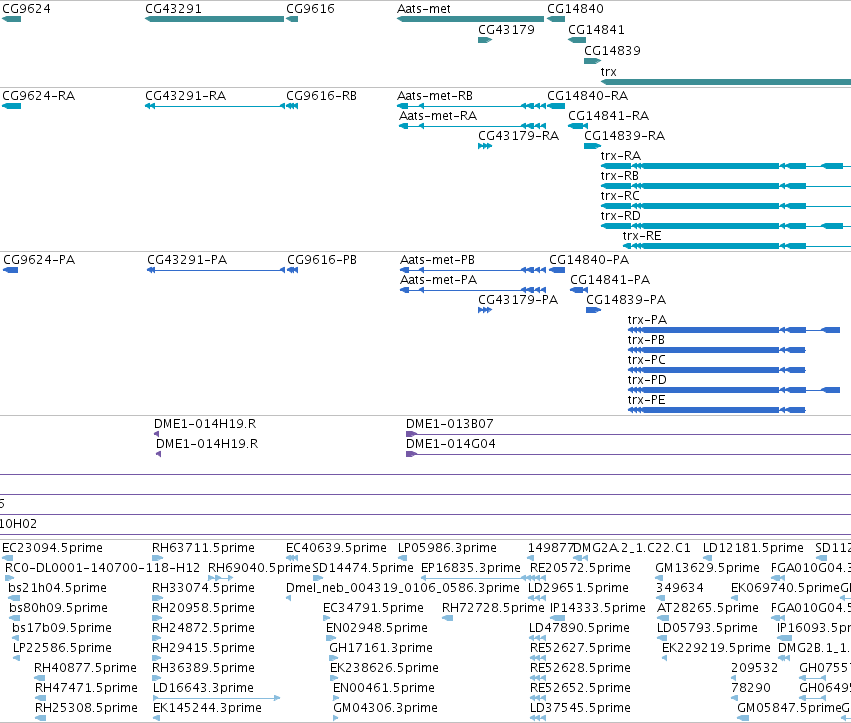Select the trx-RD transcript

tap(726, 226)
